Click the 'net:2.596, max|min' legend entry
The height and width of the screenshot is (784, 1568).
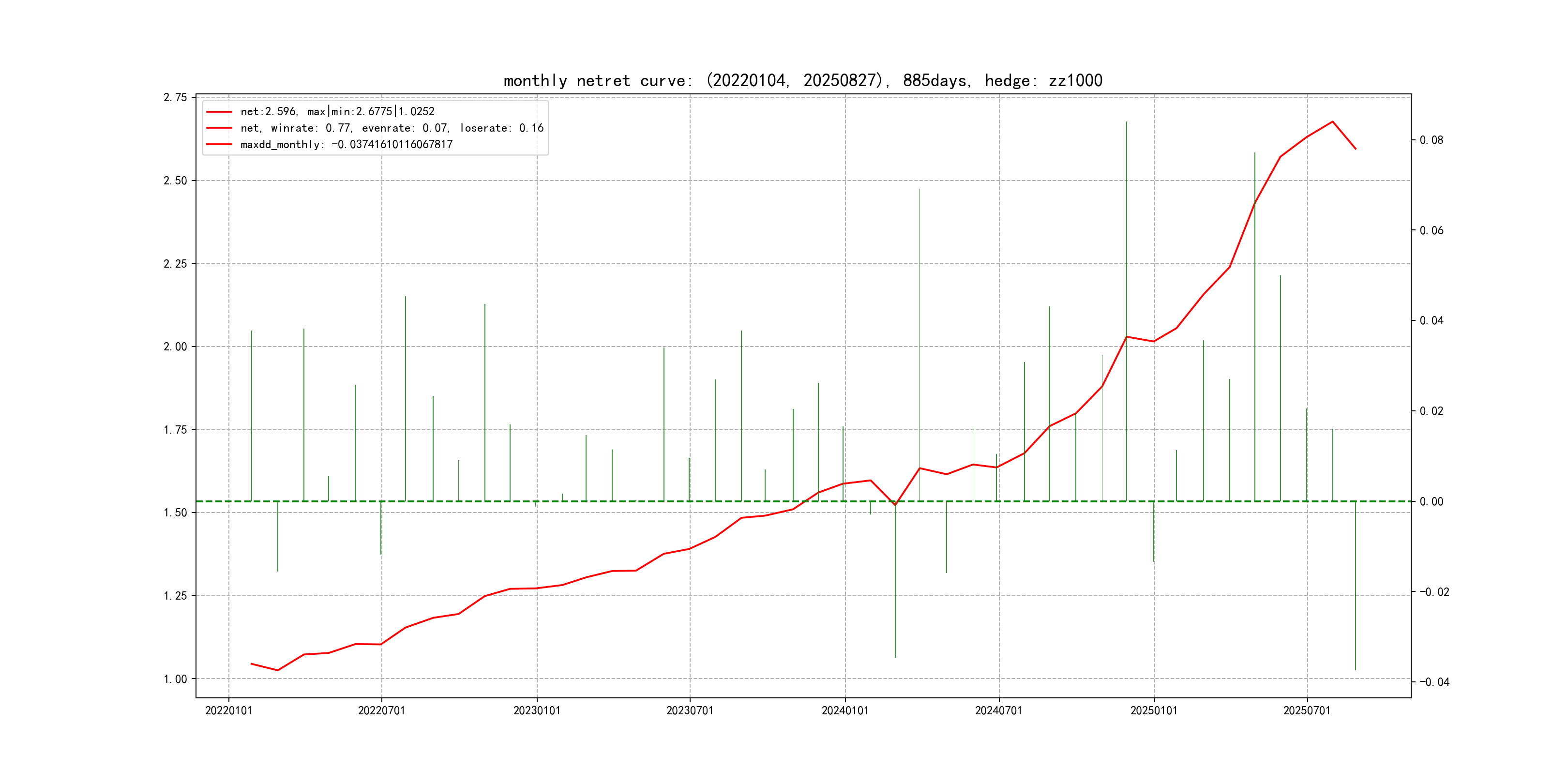(x=337, y=111)
